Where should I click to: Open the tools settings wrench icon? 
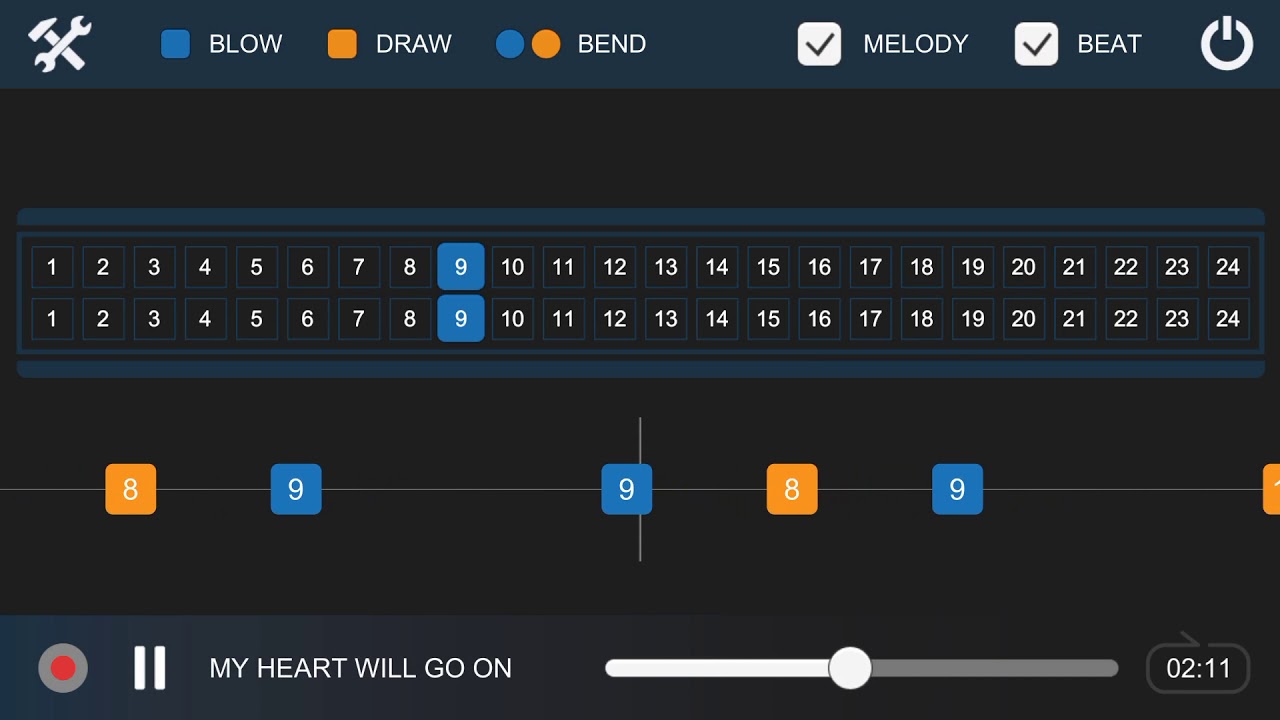60,44
